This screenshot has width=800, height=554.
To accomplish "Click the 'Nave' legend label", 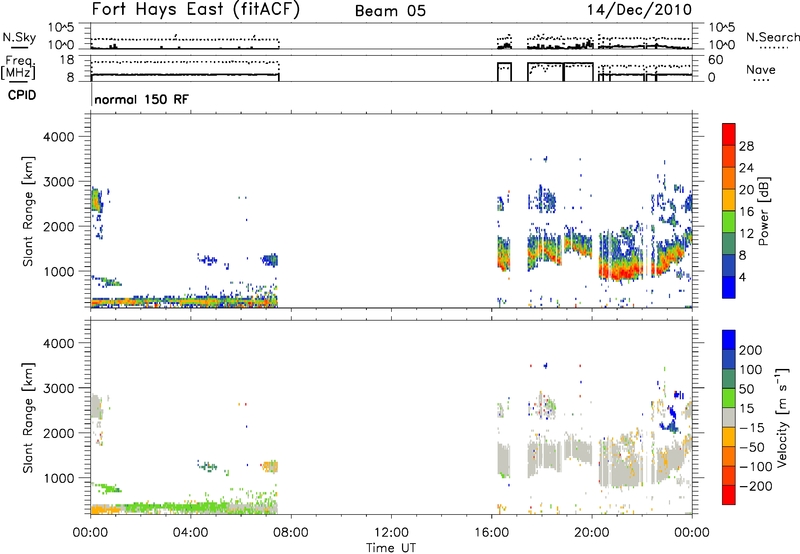I will 760,69.
